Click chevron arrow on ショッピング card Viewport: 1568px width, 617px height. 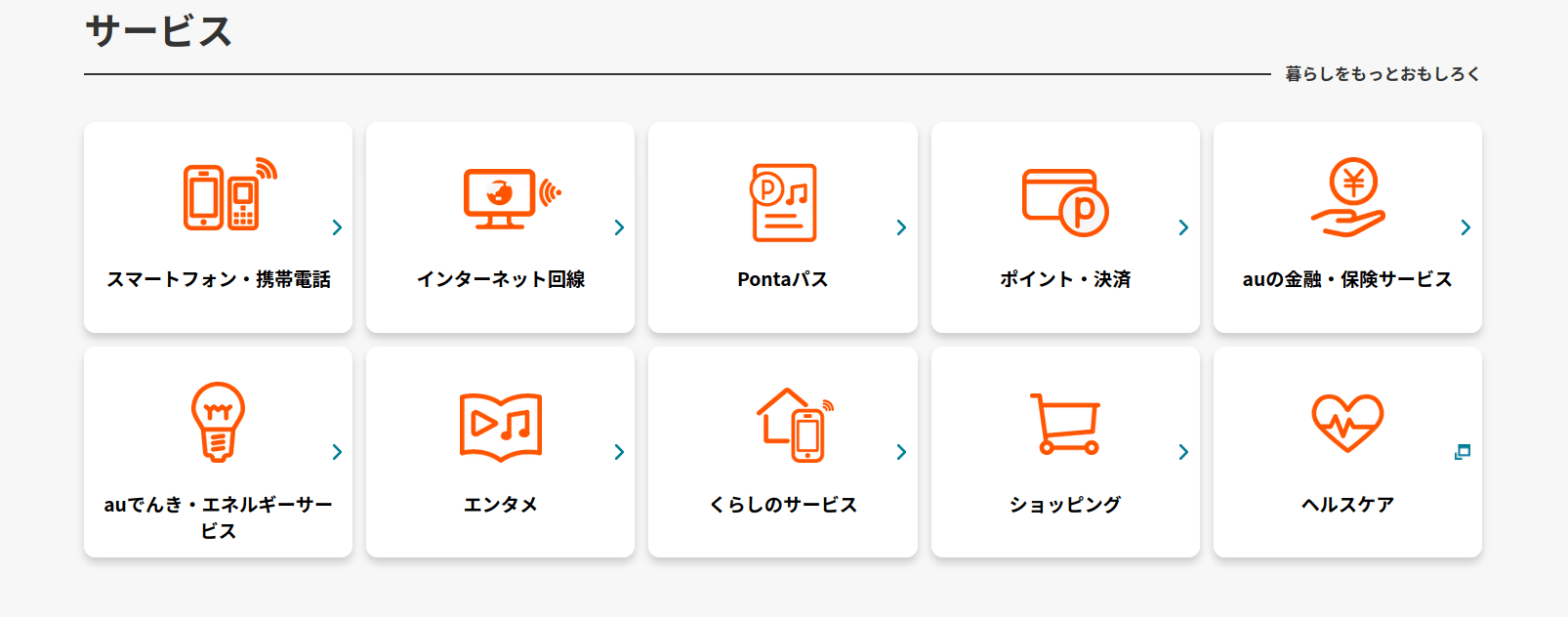(1183, 452)
